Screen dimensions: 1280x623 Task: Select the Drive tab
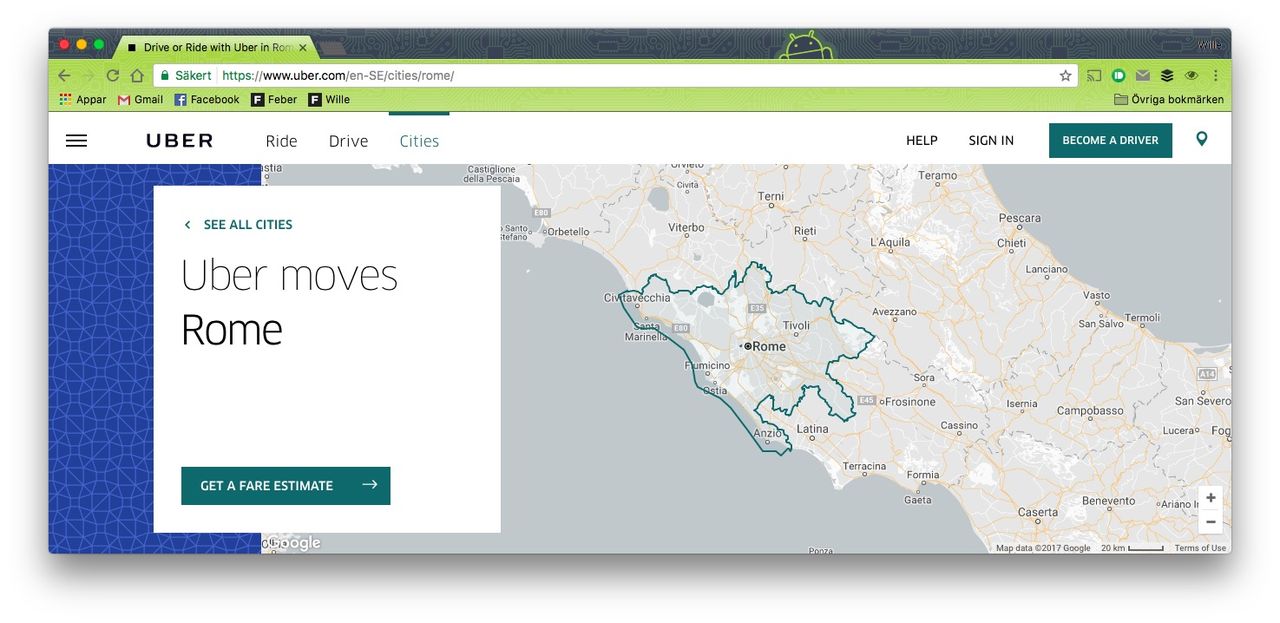pos(348,140)
